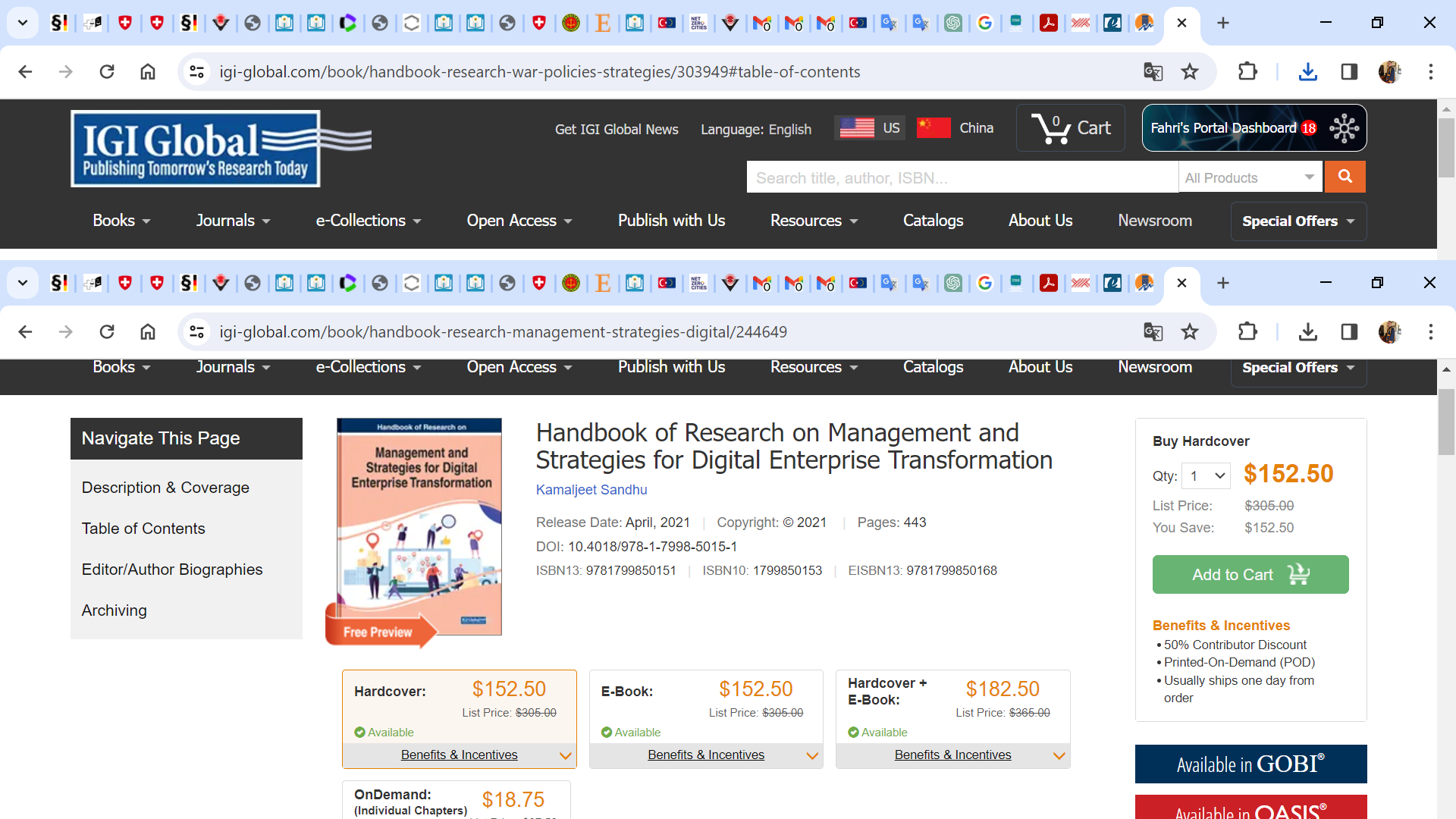Open profile avatar in bottom browser window
Viewport: 1456px width, 819px height.
(1390, 332)
